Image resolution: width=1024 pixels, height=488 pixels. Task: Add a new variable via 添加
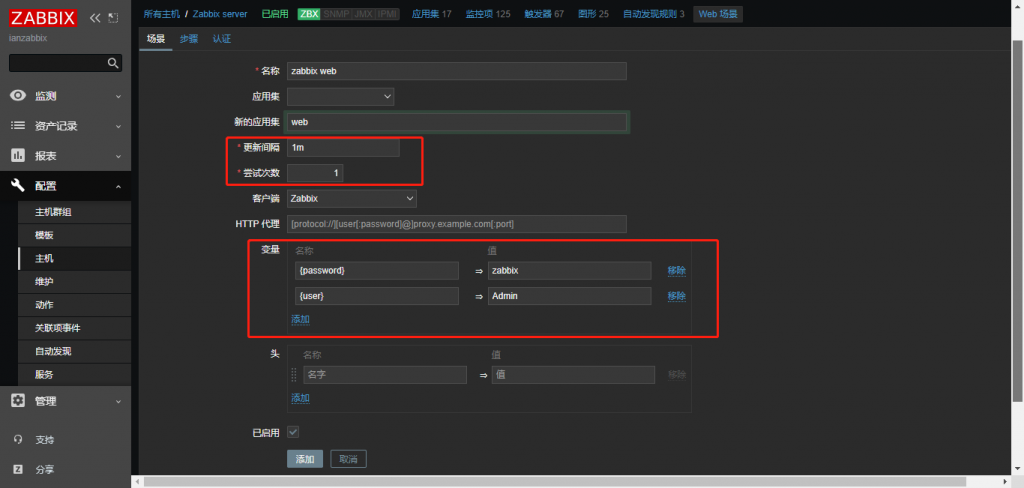300,319
